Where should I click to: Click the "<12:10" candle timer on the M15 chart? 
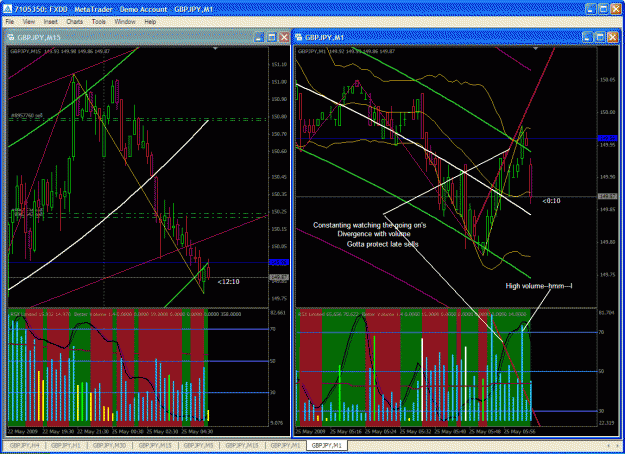pyautogui.click(x=228, y=282)
